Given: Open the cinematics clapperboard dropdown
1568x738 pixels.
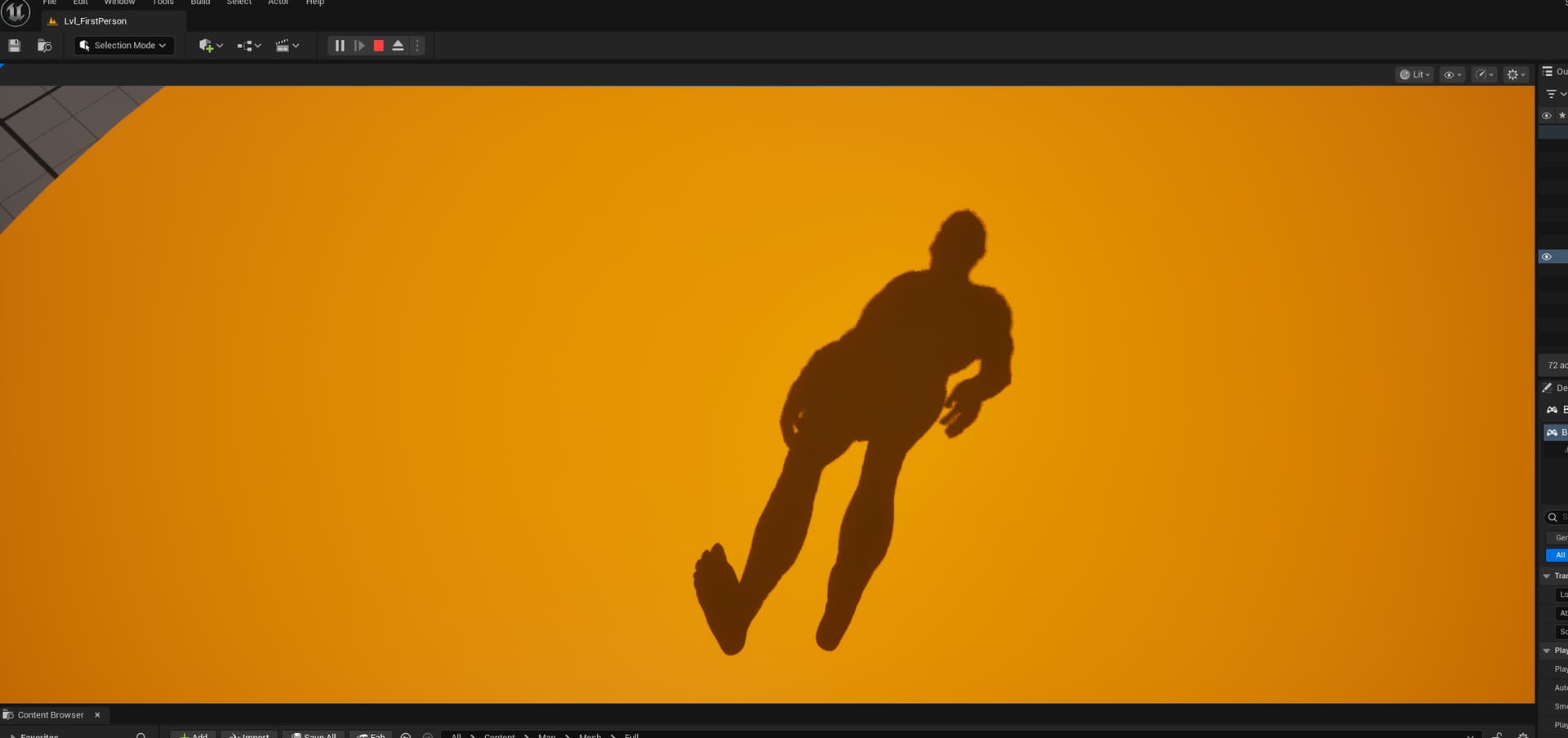Looking at the screenshot, I should [287, 46].
